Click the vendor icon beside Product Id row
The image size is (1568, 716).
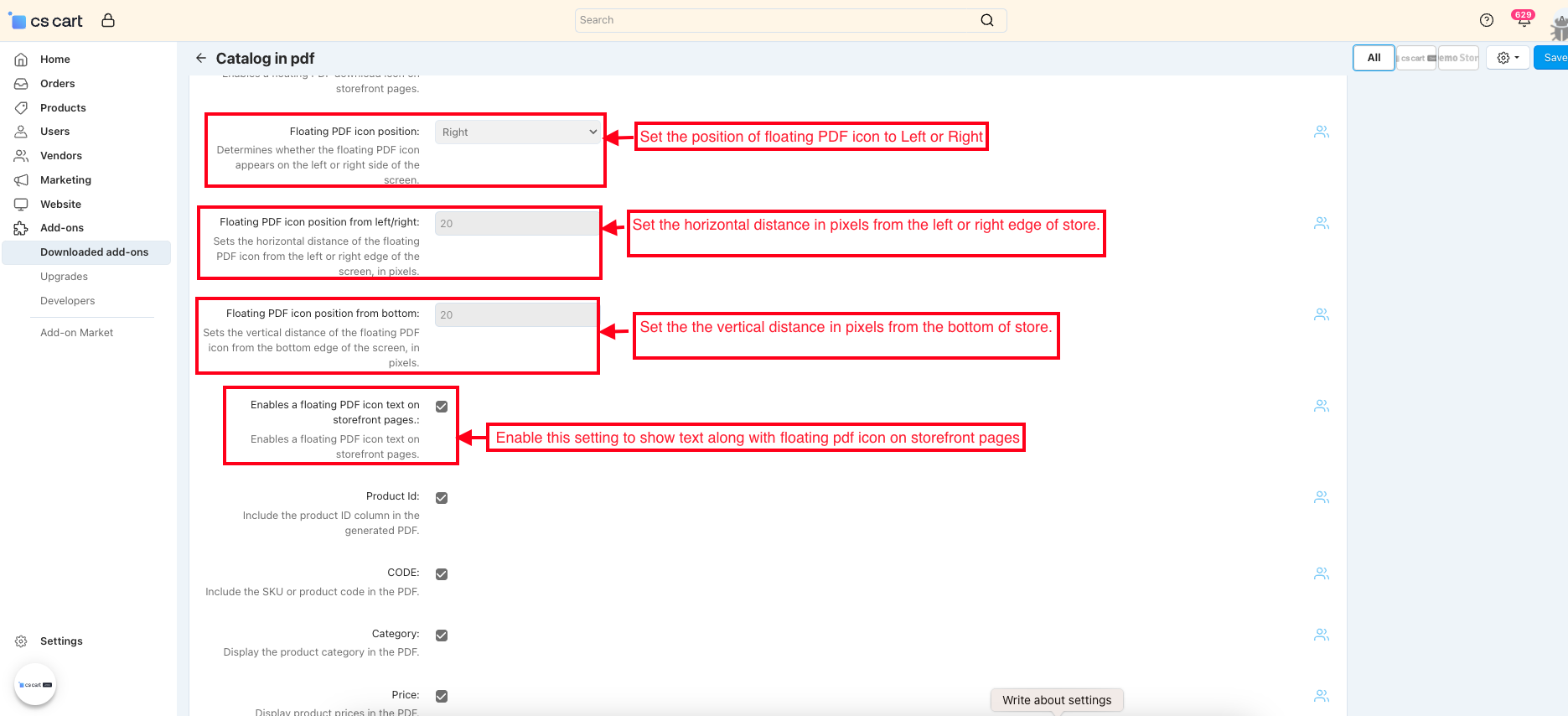pyautogui.click(x=1321, y=497)
